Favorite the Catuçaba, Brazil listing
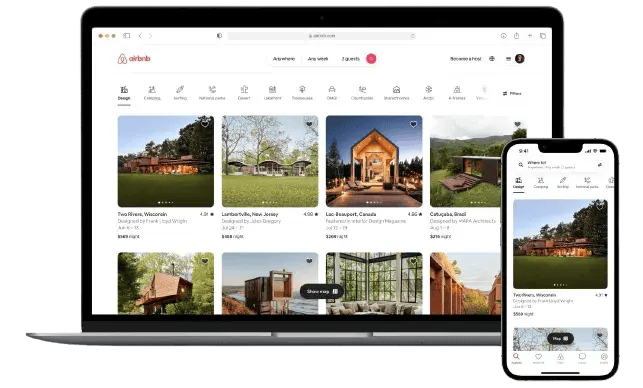 518,124
